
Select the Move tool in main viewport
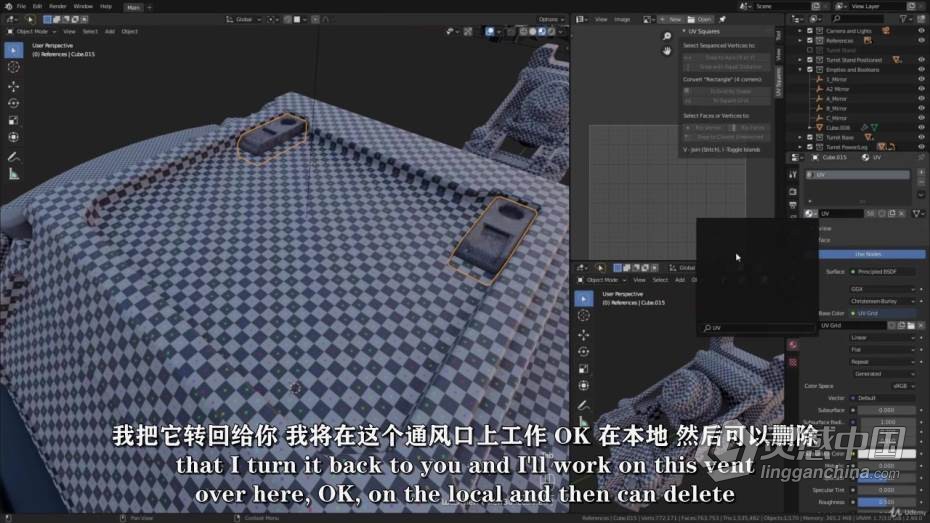click(x=14, y=87)
